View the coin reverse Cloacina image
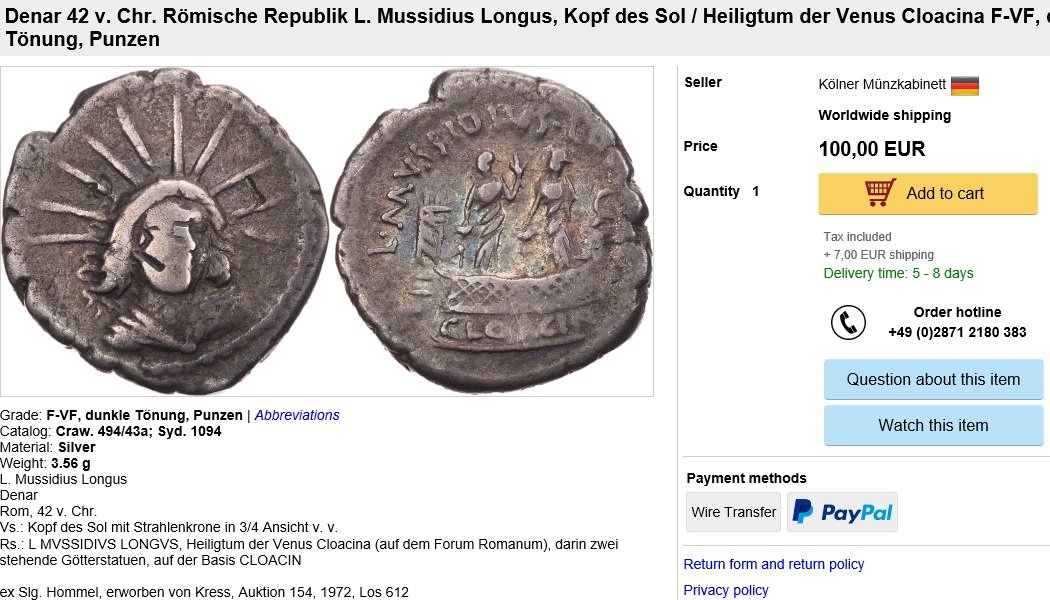Image resolution: width=1050 pixels, height=600 pixels. coord(492,230)
